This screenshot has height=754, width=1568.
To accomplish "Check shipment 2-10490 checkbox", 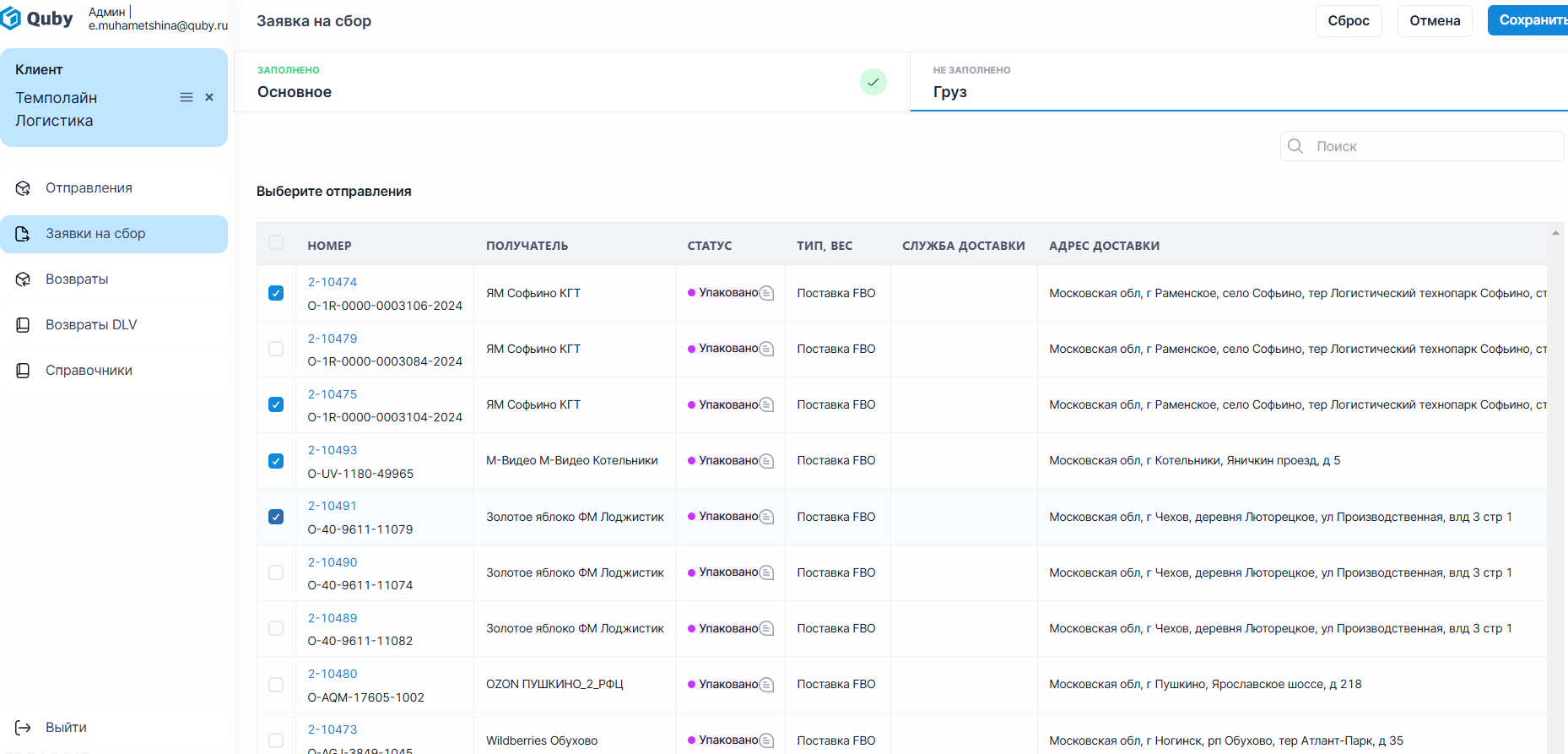I will point(276,572).
